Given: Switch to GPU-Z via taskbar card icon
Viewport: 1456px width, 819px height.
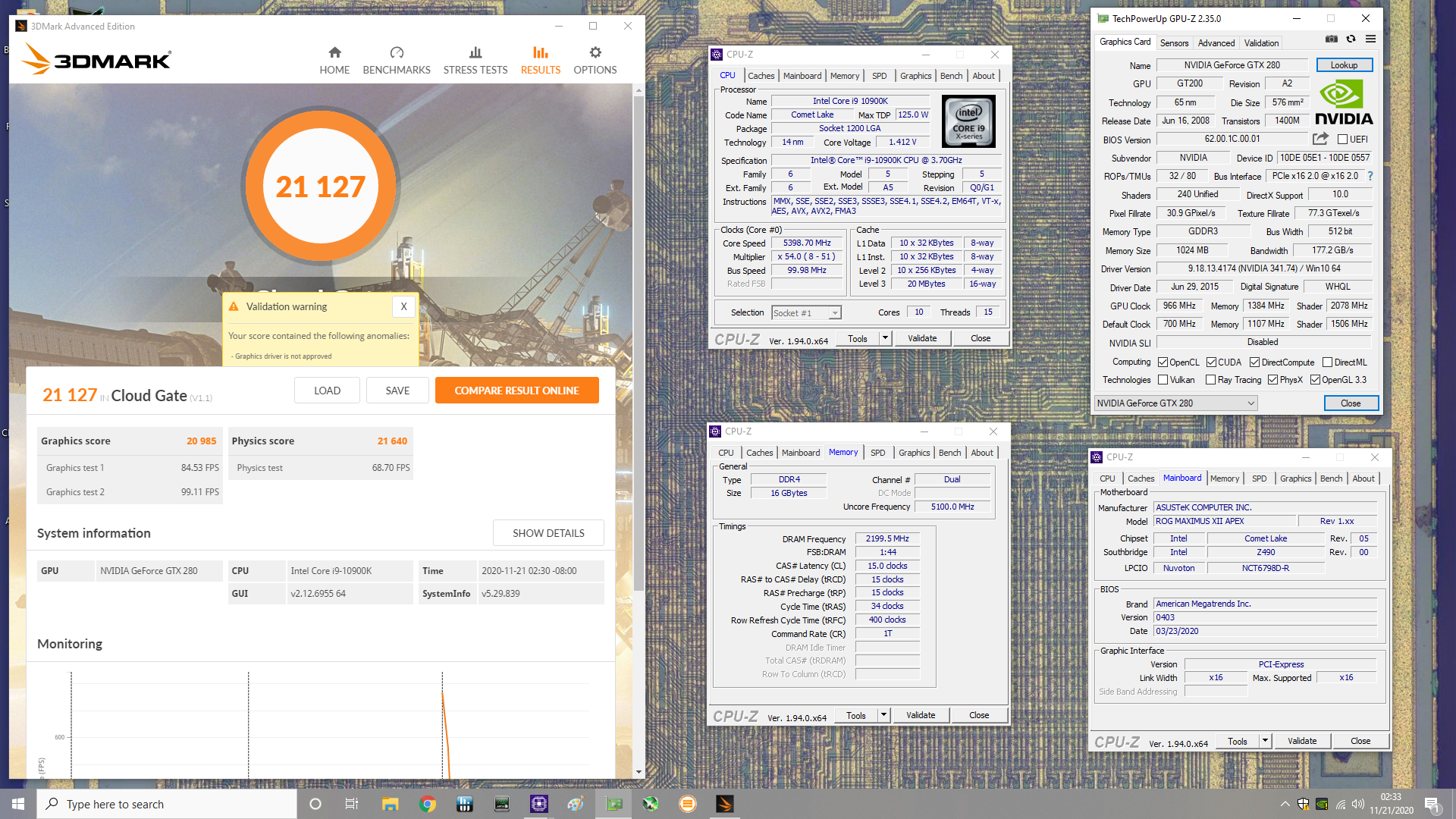Looking at the screenshot, I should (x=613, y=804).
